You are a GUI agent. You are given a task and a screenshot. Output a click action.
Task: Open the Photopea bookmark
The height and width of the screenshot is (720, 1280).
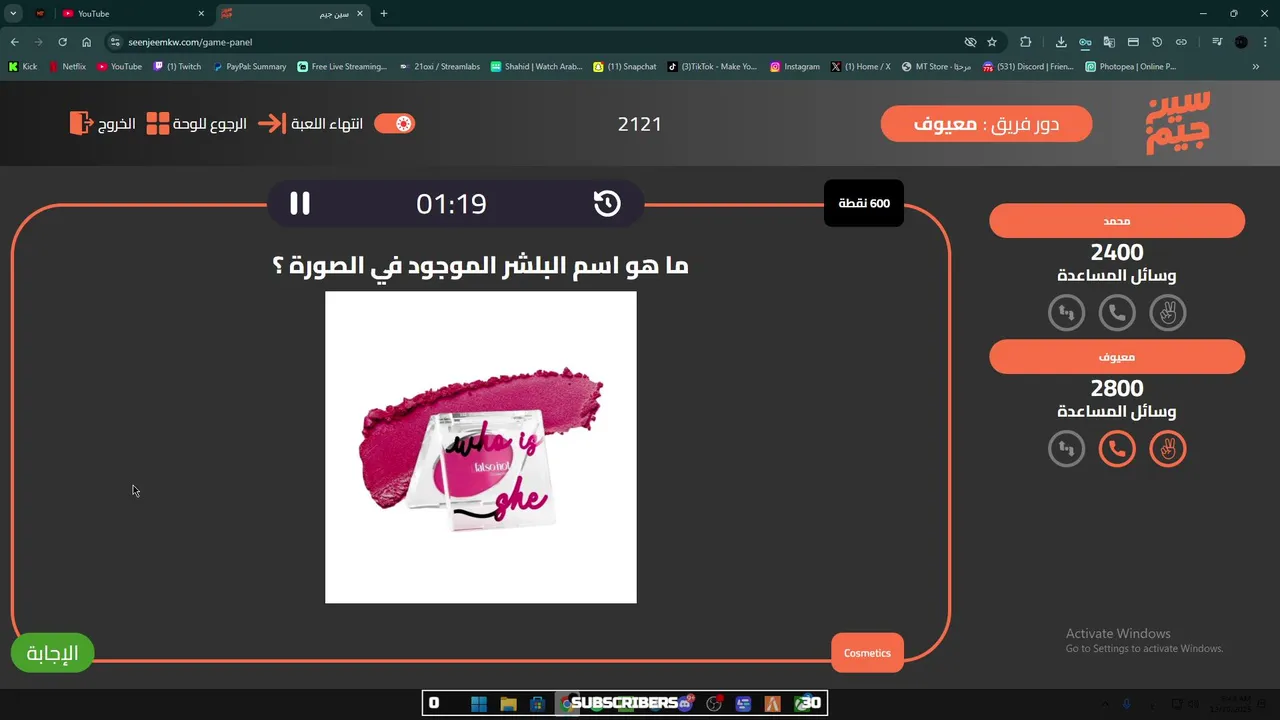click(x=1131, y=67)
